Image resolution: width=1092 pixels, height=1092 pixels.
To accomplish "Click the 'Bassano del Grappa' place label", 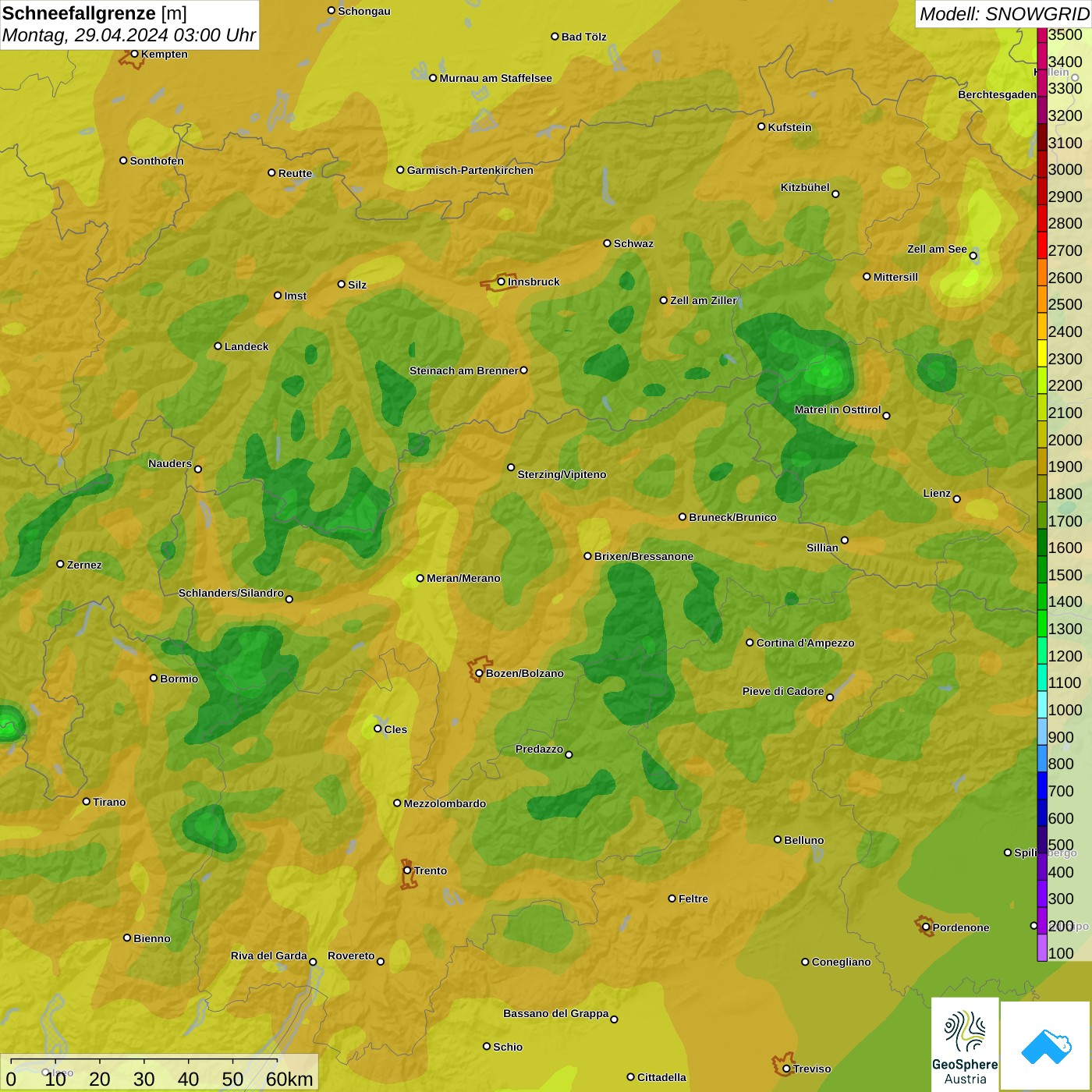I will (x=556, y=1013).
